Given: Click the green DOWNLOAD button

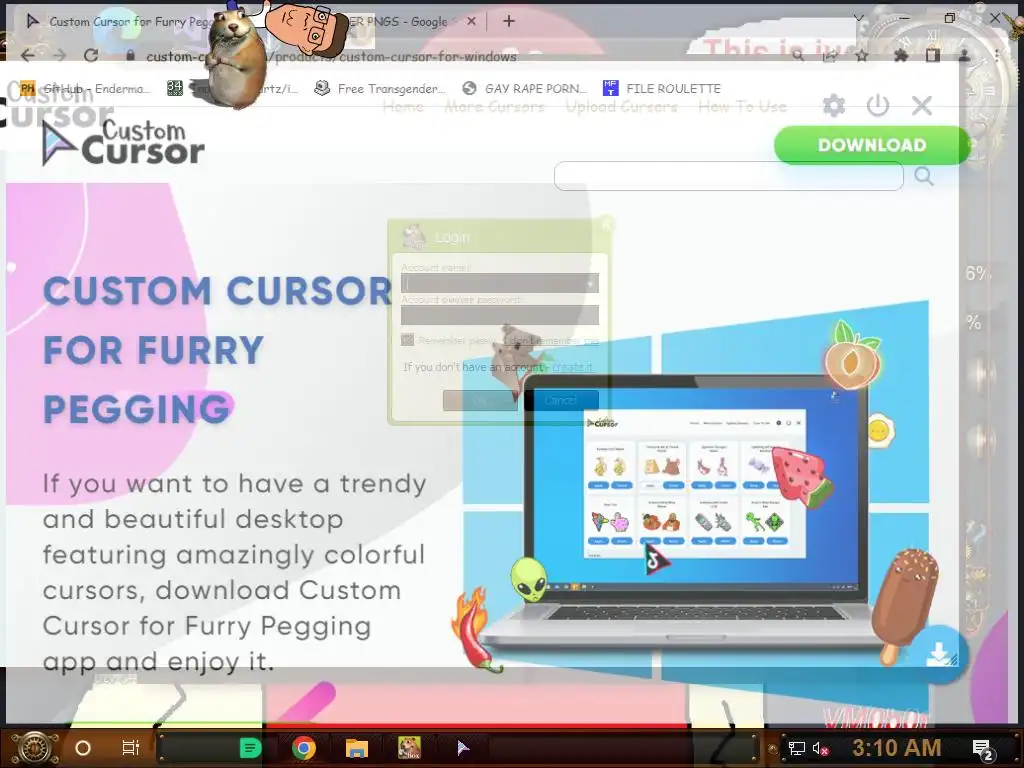Looking at the screenshot, I should pos(872,145).
